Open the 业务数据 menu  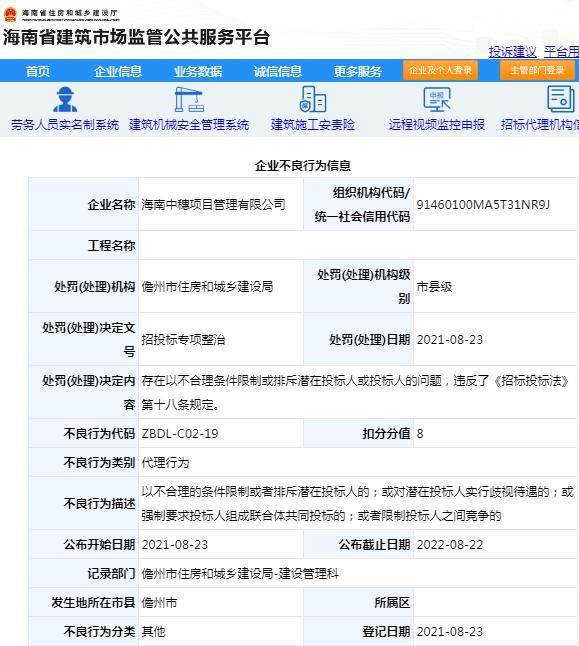tap(198, 71)
